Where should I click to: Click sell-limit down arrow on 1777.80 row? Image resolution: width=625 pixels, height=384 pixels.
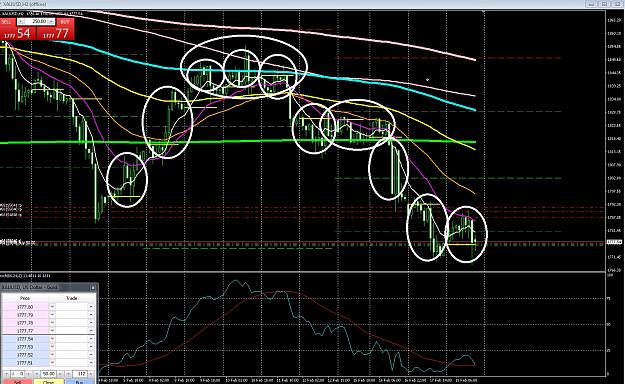(52, 307)
